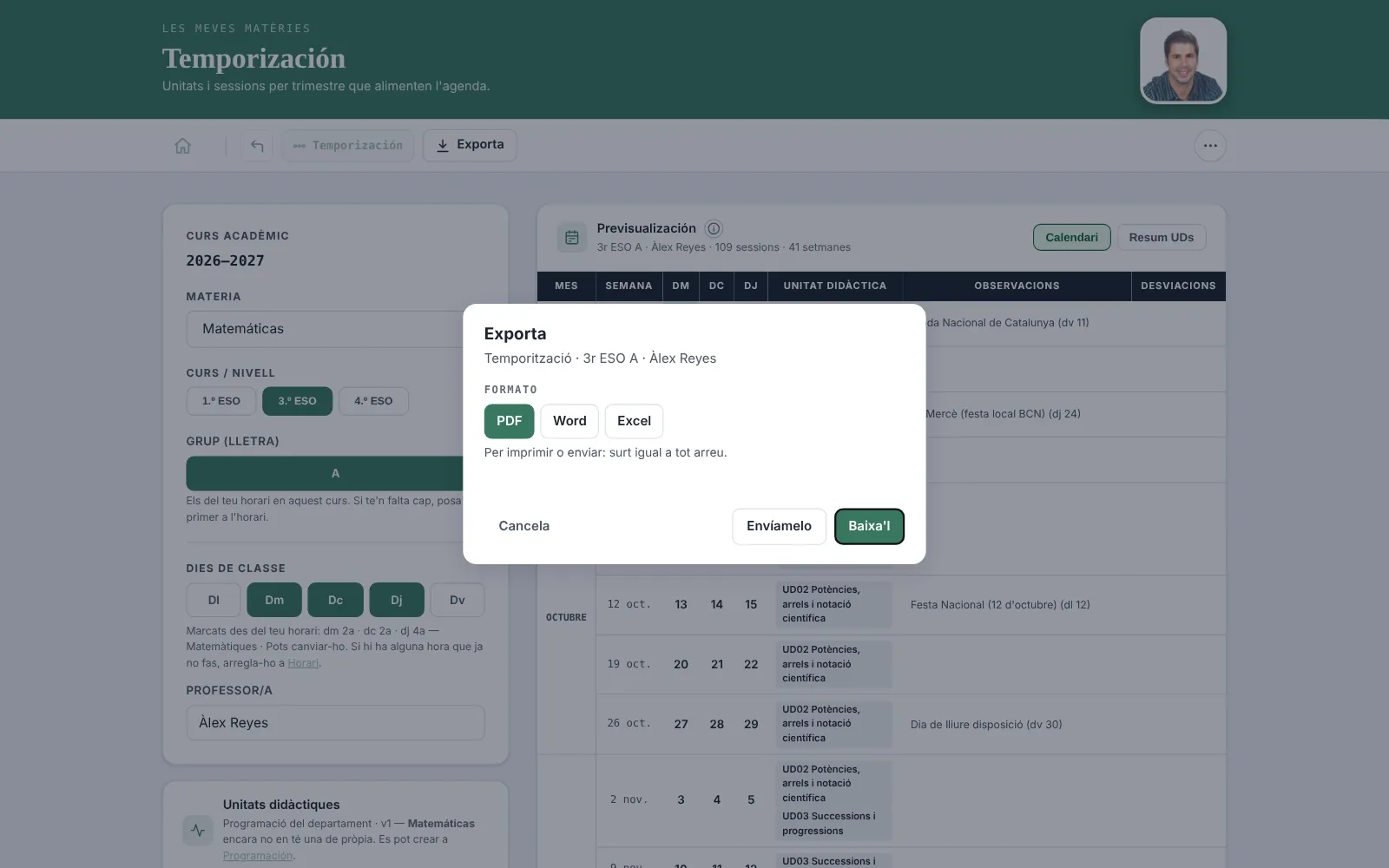
Task: Open the three-dots more options menu
Action: click(1210, 146)
